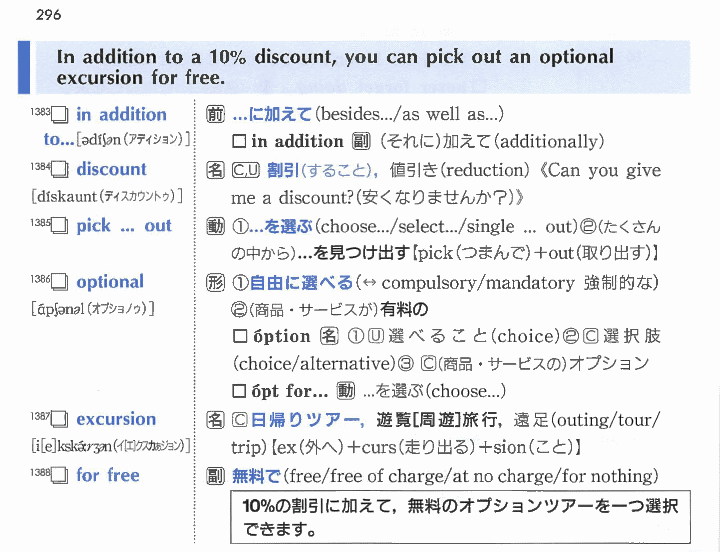Image resolution: width=720 pixels, height=552 pixels.
Task: Click the 名 icon next to option
Action: tap(328, 337)
